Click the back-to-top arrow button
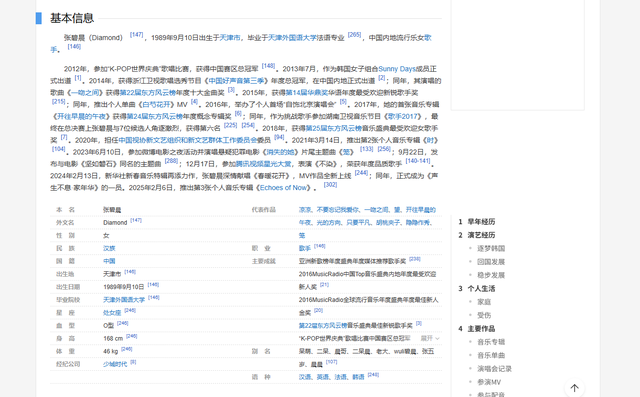 (x=574, y=388)
